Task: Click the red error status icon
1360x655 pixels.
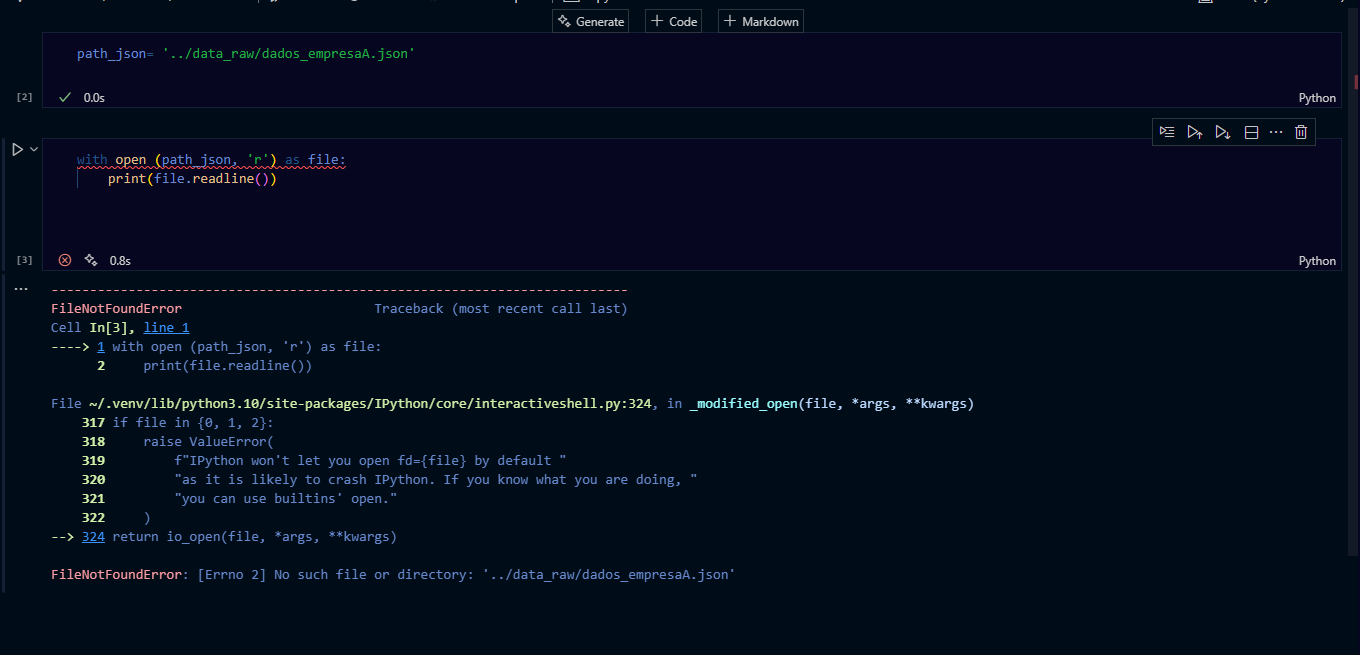Action: [65, 260]
